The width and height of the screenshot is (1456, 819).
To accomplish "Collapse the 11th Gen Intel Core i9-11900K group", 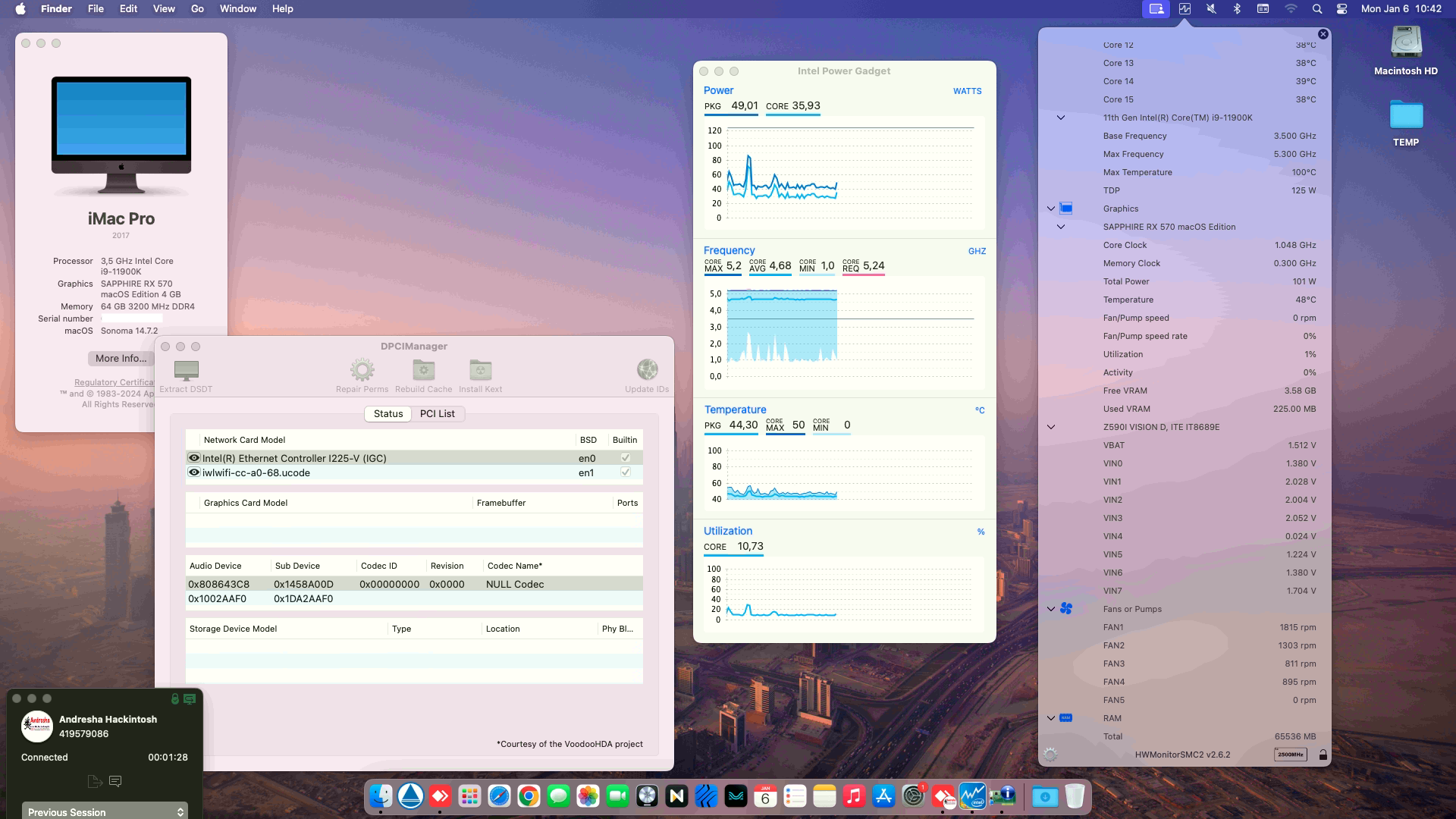I will coord(1061,118).
